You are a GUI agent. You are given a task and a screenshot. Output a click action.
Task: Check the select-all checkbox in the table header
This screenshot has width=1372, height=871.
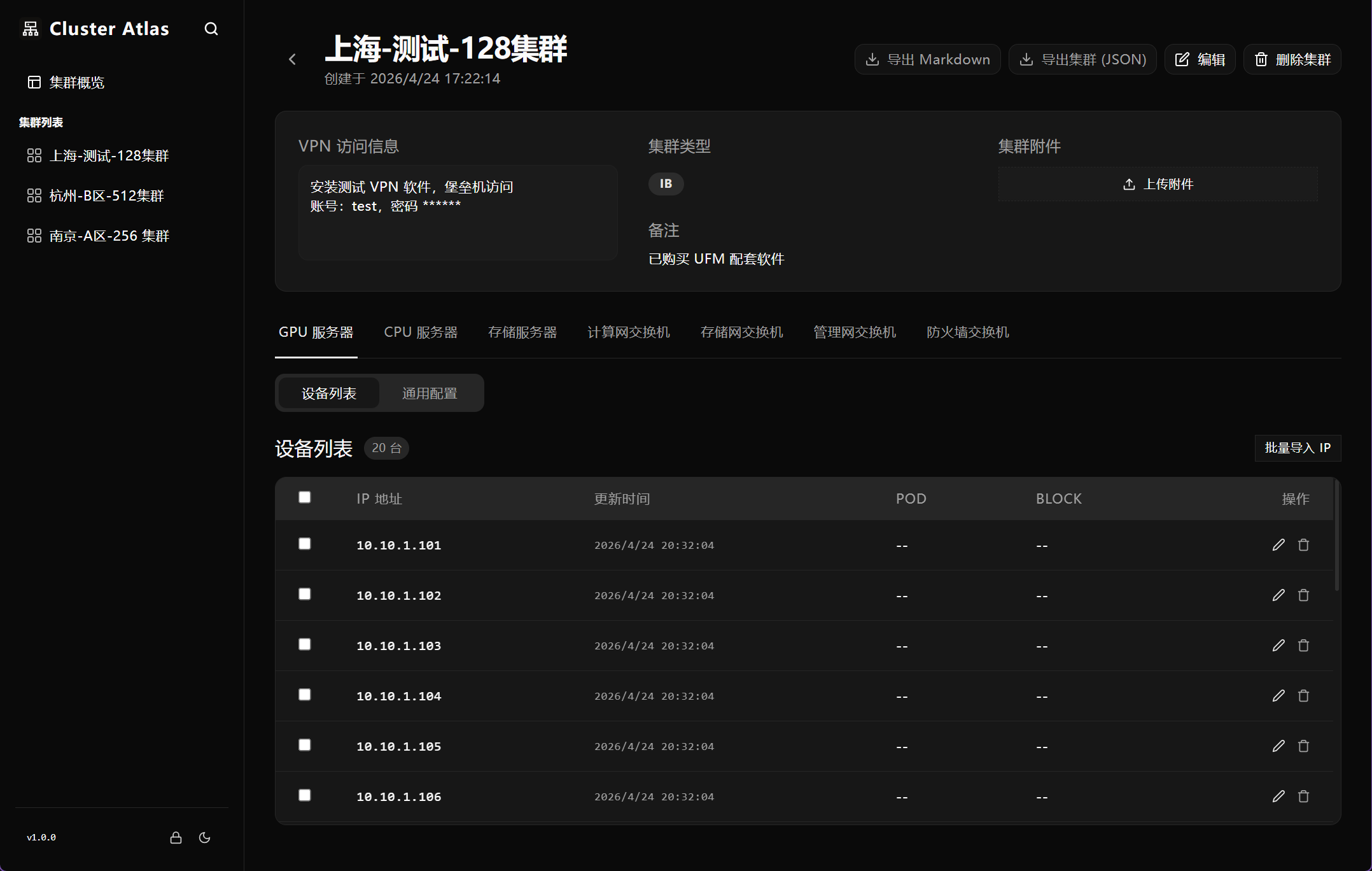[304, 497]
